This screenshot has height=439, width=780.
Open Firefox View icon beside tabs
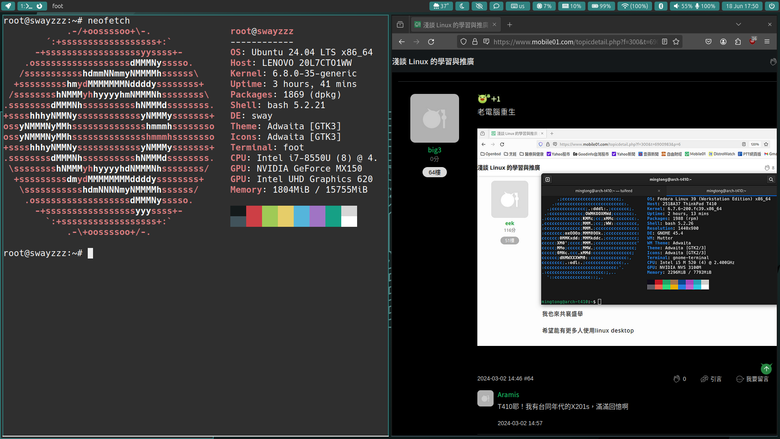coord(400,24)
